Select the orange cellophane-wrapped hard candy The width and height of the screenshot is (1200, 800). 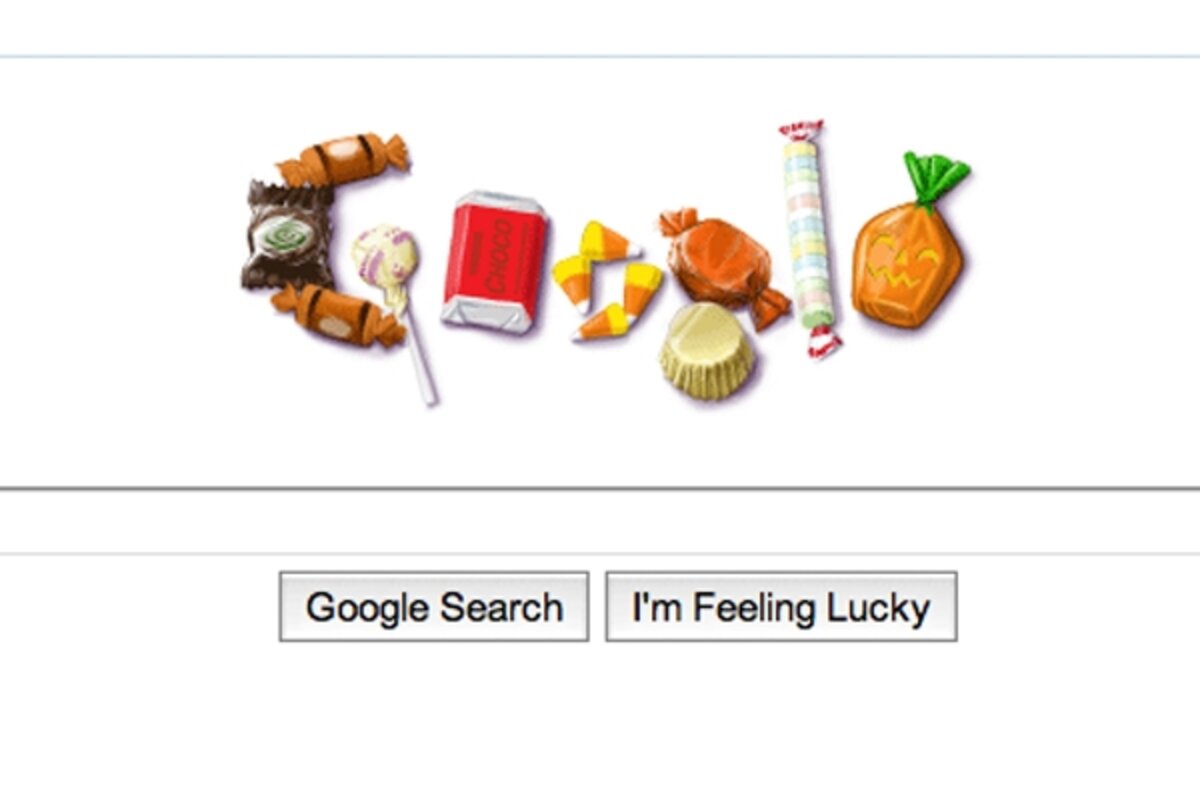click(x=722, y=264)
